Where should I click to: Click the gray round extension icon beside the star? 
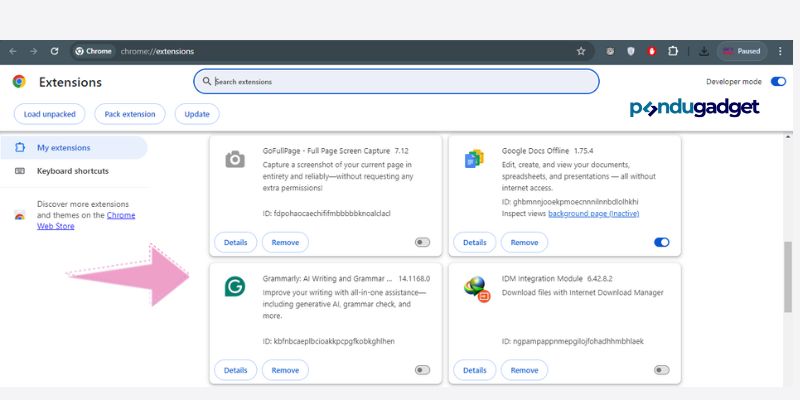[x=610, y=52]
